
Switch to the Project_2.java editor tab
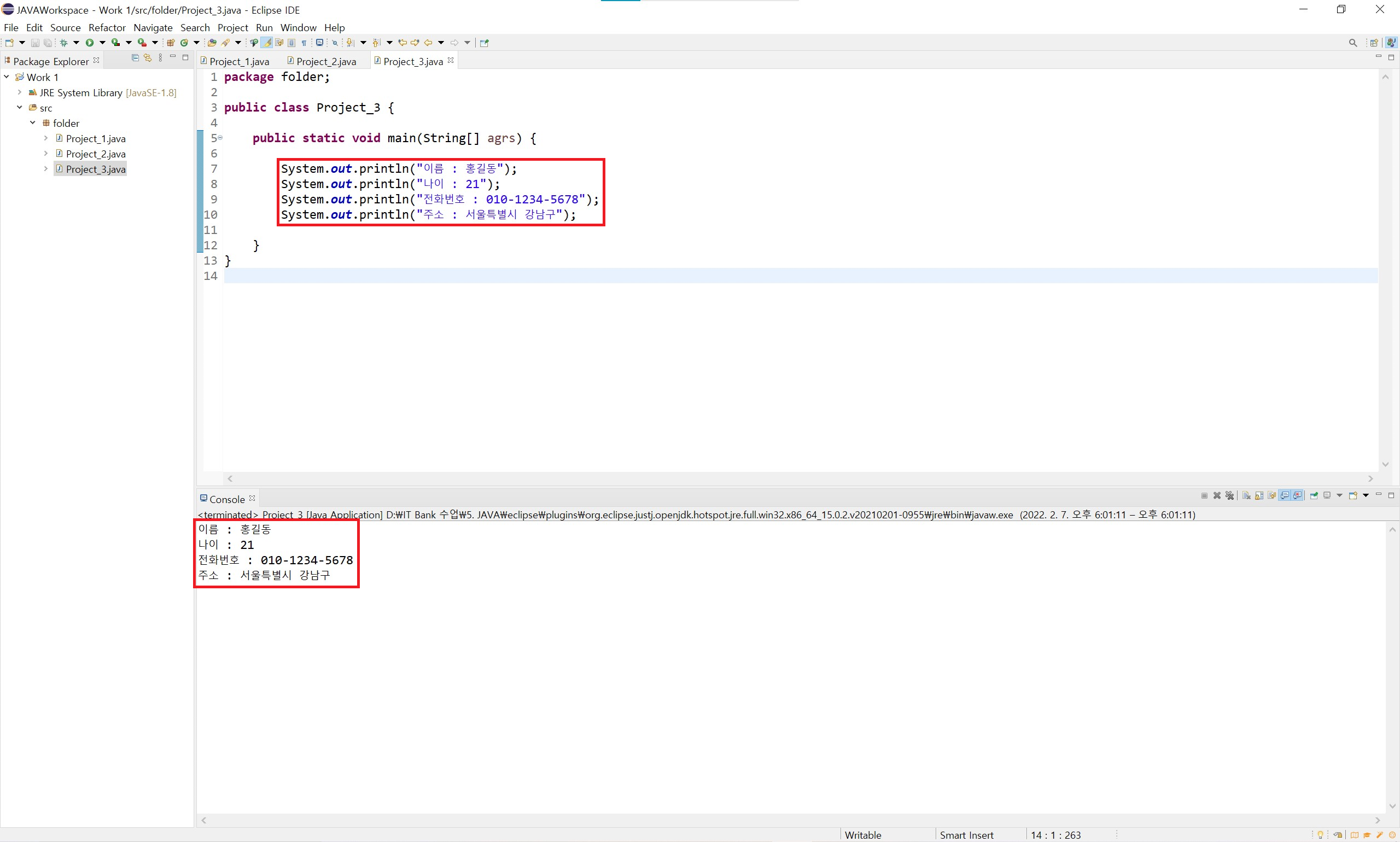(325, 61)
